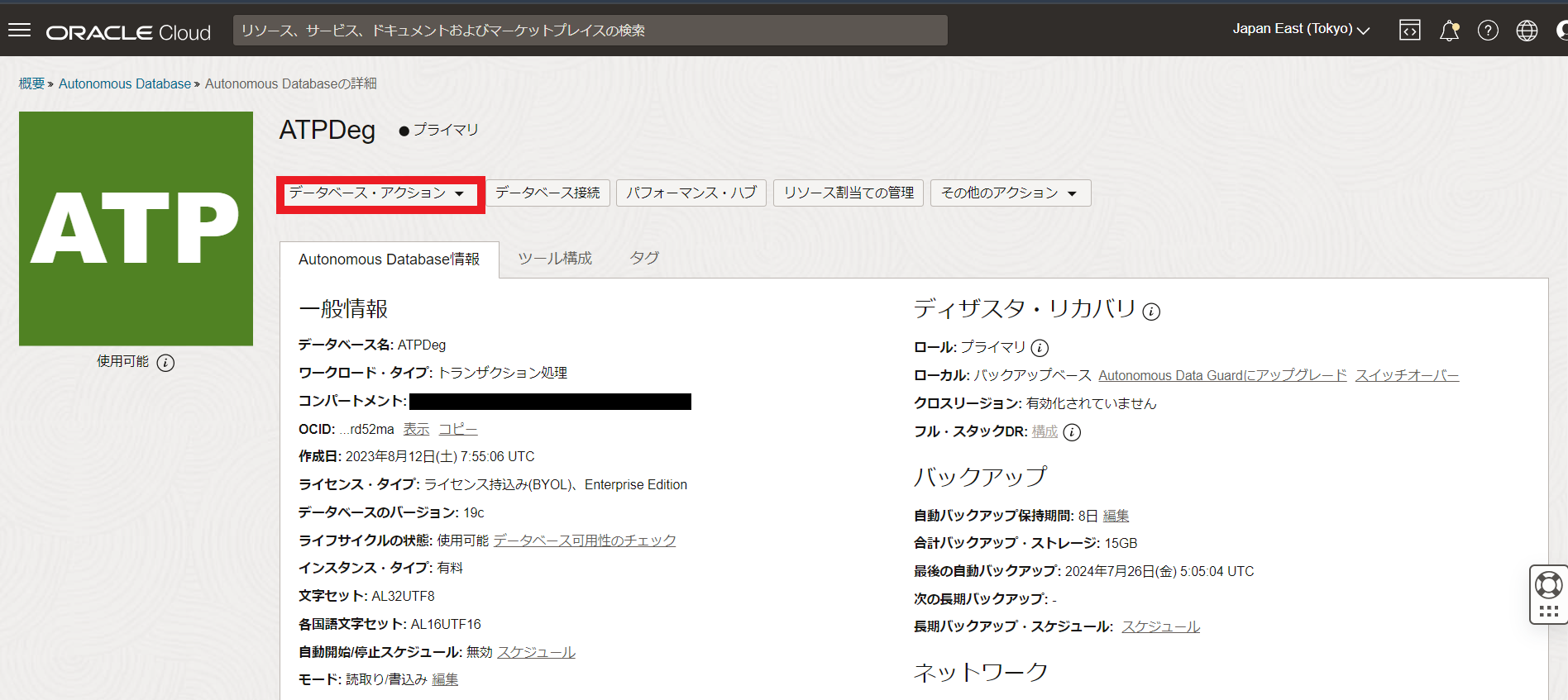Open 長期バックアップ・スケジュール link
This screenshot has height=700, width=1568.
(1160, 626)
